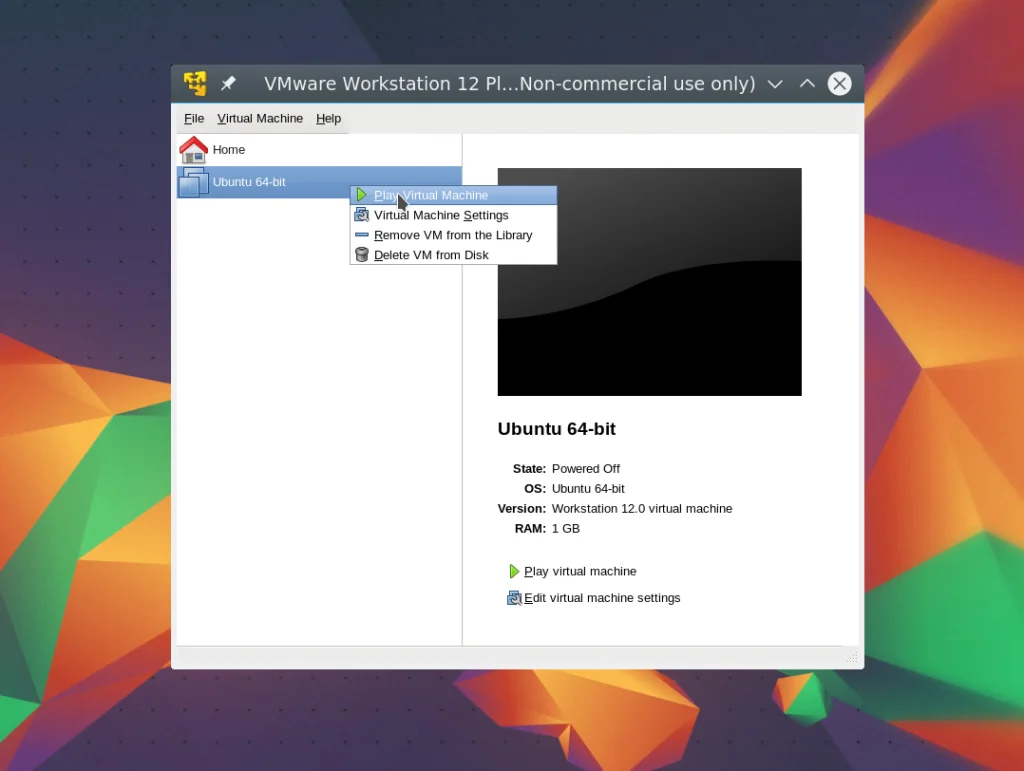Choose Play Virtual Machine from context menu

pos(454,195)
